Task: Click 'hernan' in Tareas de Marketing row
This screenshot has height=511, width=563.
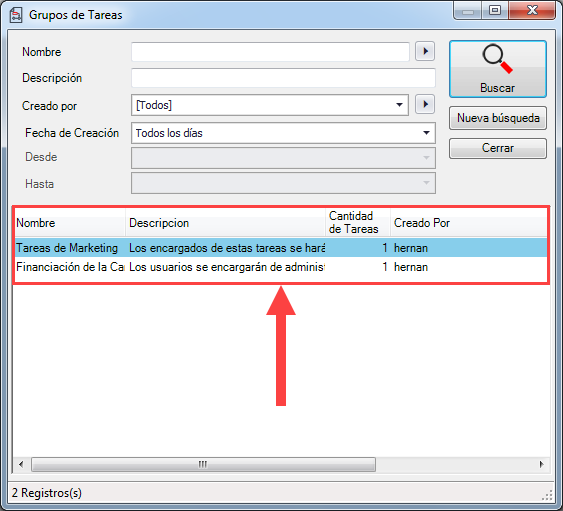Action: [x=411, y=248]
